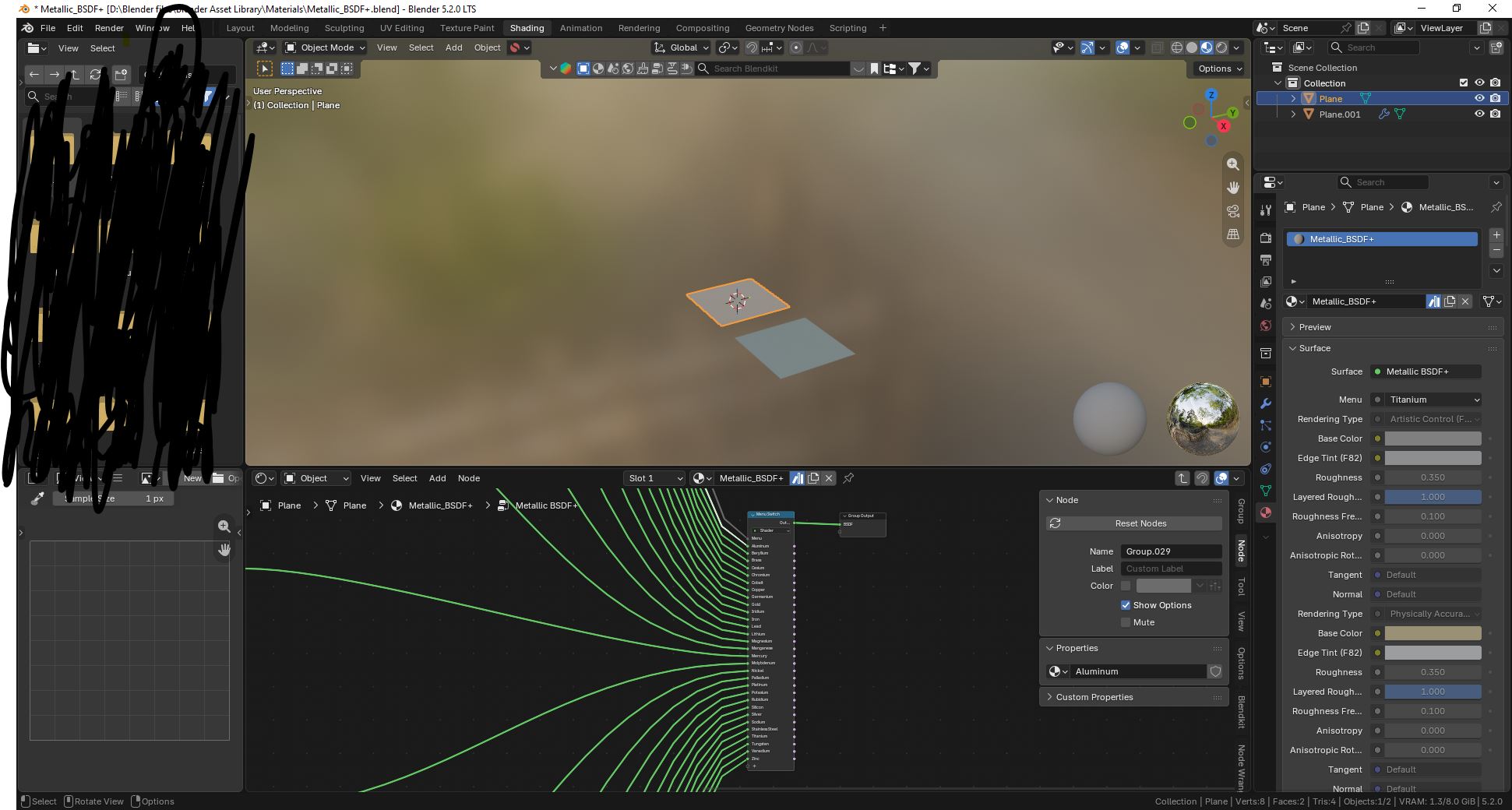Open node editor Add menu
This screenshot has height=810, width=1512.
pyautogui.click(x=438, y=478)
